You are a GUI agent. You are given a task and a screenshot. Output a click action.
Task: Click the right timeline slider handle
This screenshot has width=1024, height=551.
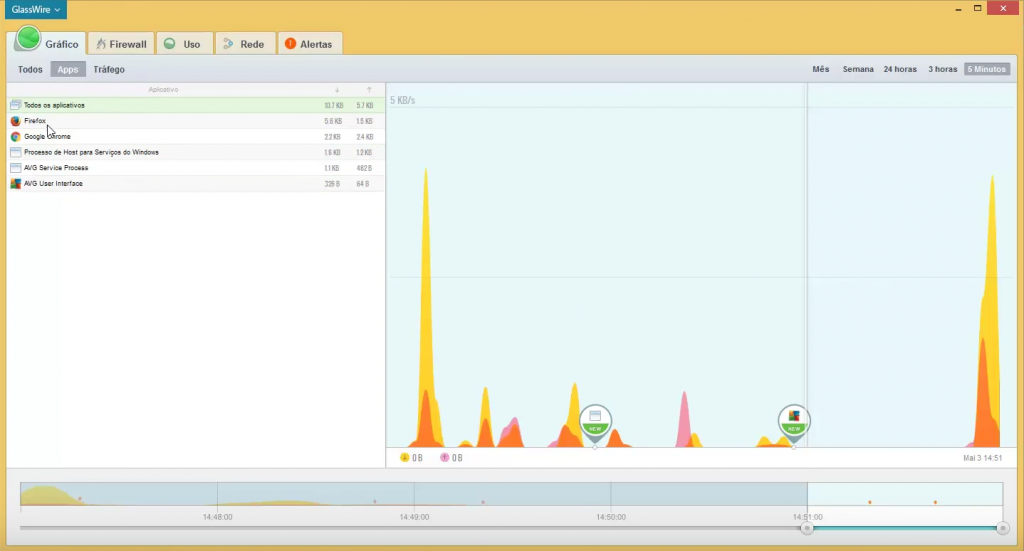click(1003, 528)
